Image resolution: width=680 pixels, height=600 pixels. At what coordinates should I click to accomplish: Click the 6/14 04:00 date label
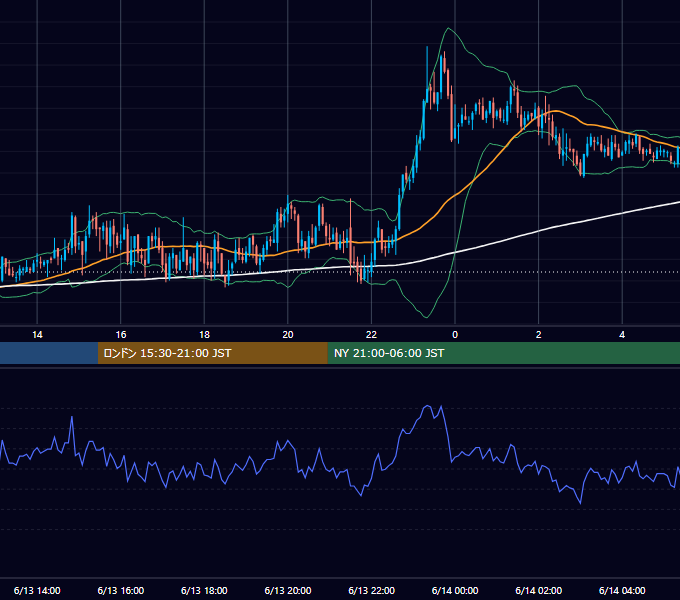[622, 590]
